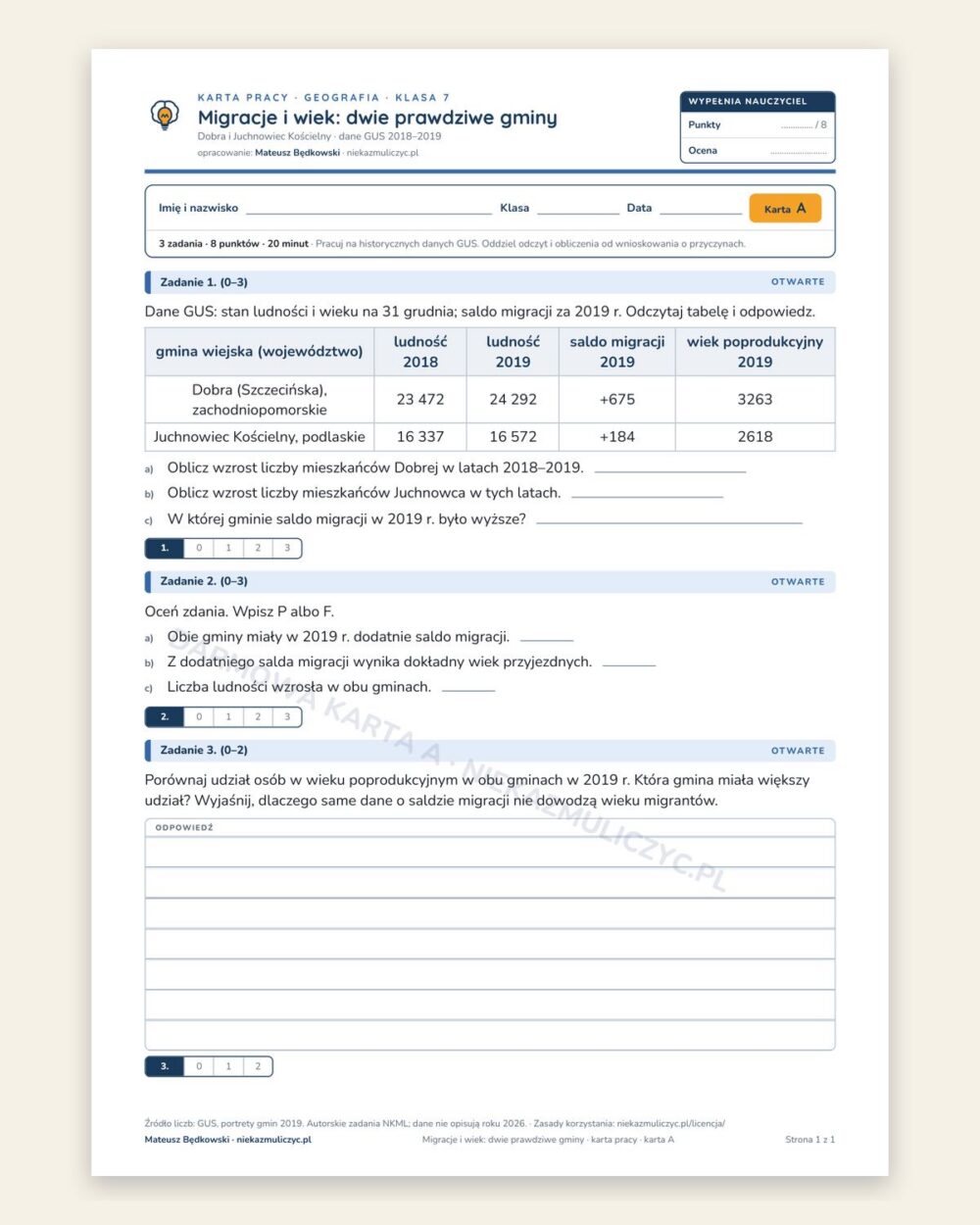Click the OTWARTE tag on Zadanie 3
The width and height of the screenshot is (980, 1225).
pos(798,751)
